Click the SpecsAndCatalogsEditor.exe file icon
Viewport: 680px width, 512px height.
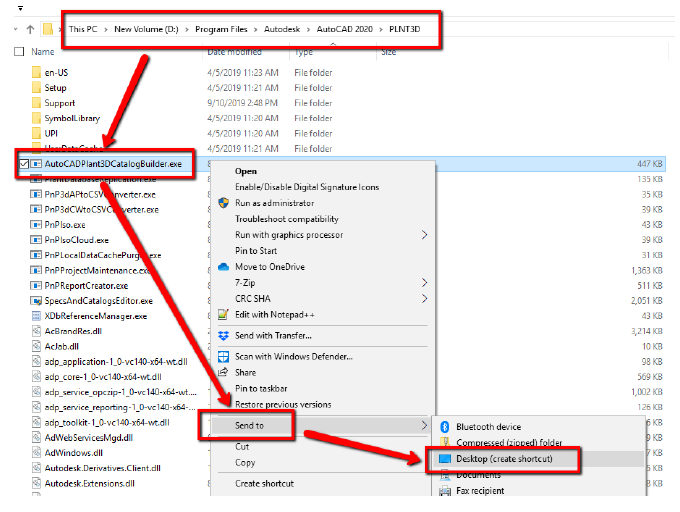(36, 301)
